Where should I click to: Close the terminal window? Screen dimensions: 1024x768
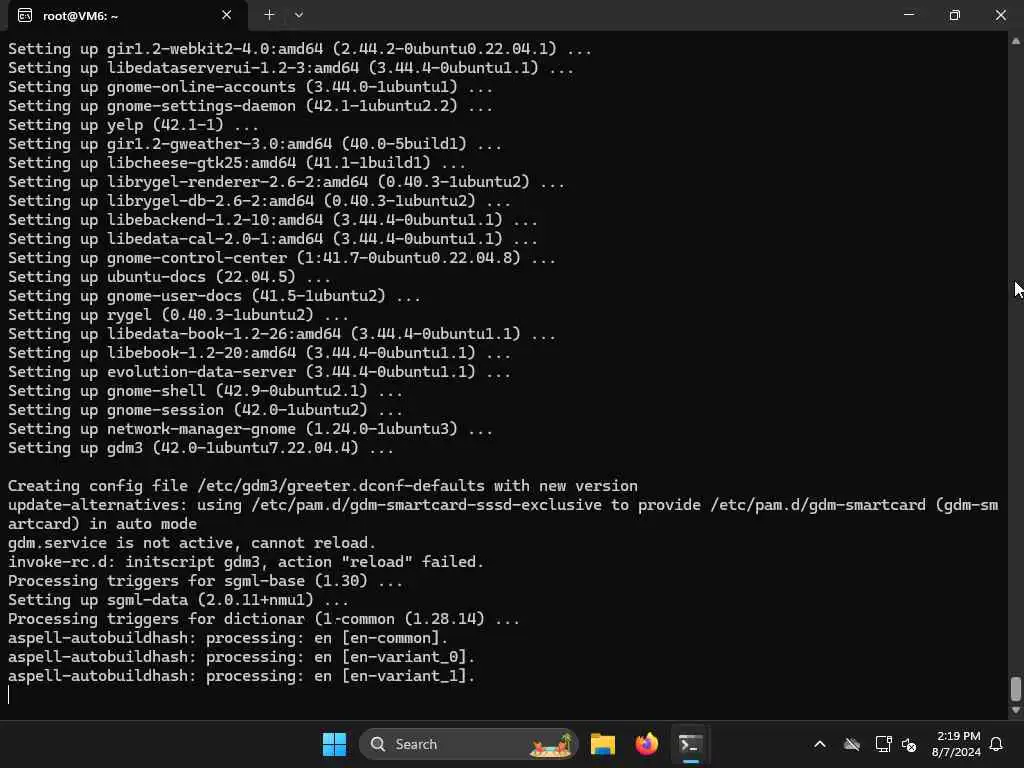(1000, 14)
